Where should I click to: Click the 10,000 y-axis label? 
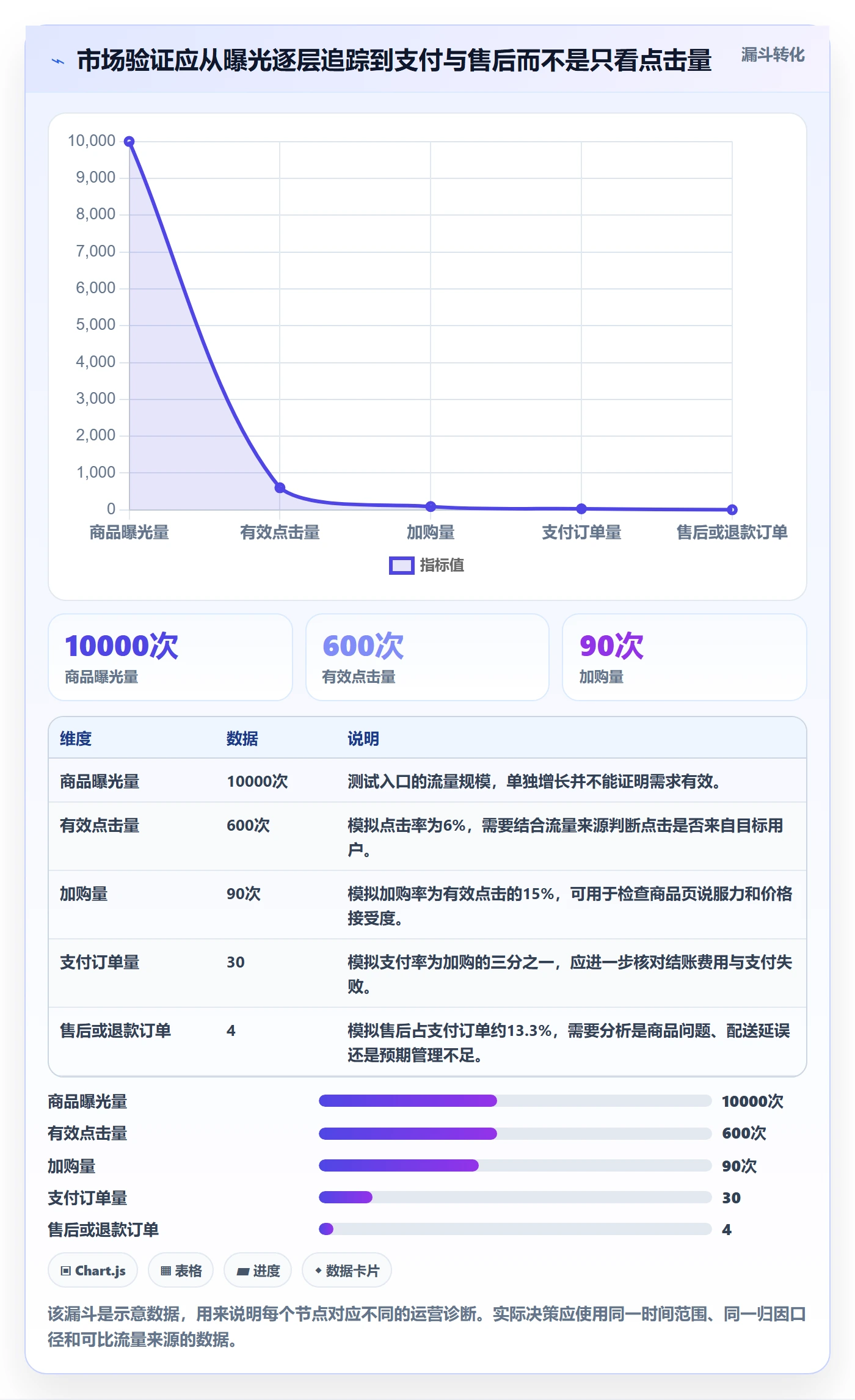coord(92,141)
